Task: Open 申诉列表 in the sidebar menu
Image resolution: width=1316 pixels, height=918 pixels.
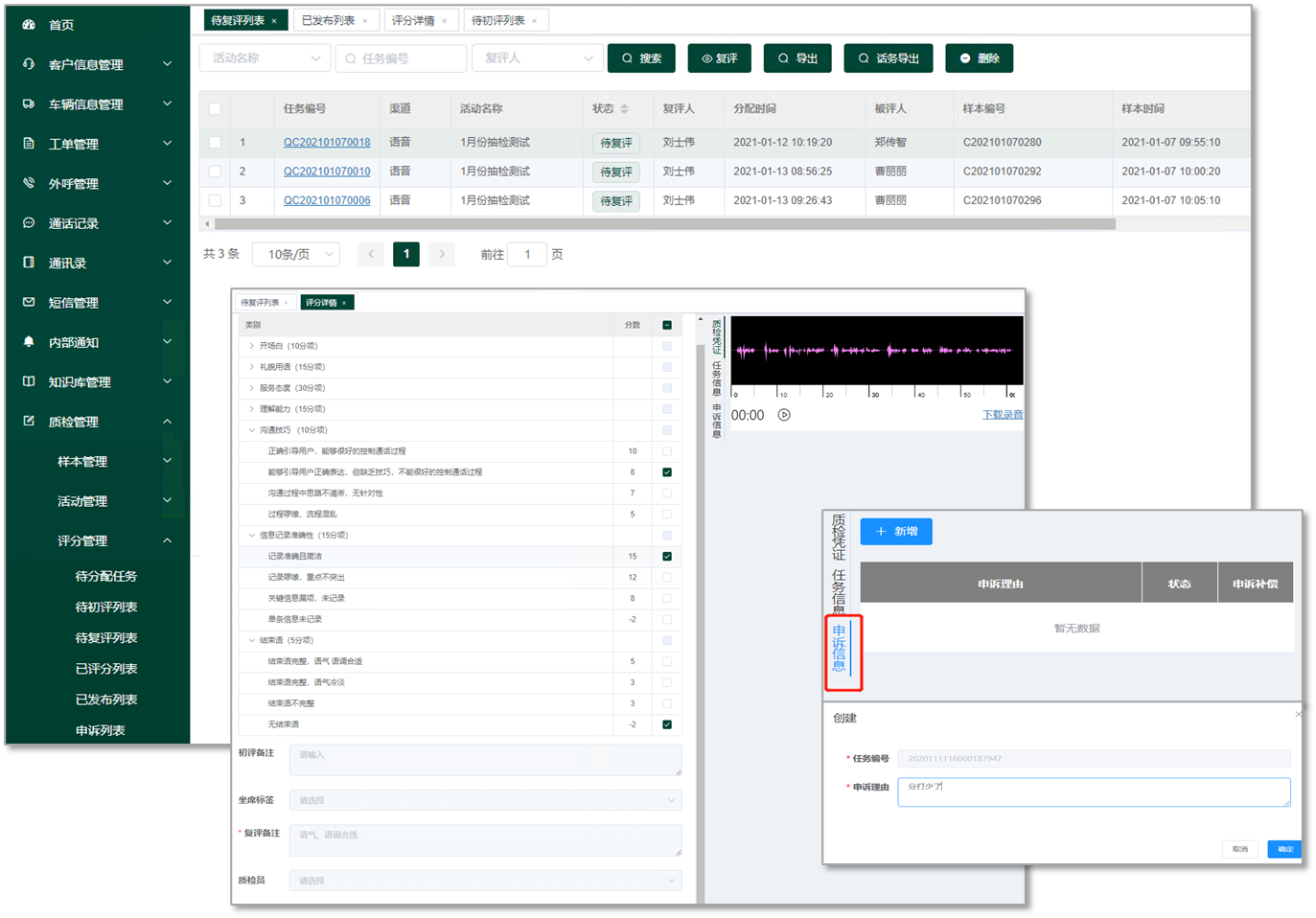Action: (x=101, y=730)
